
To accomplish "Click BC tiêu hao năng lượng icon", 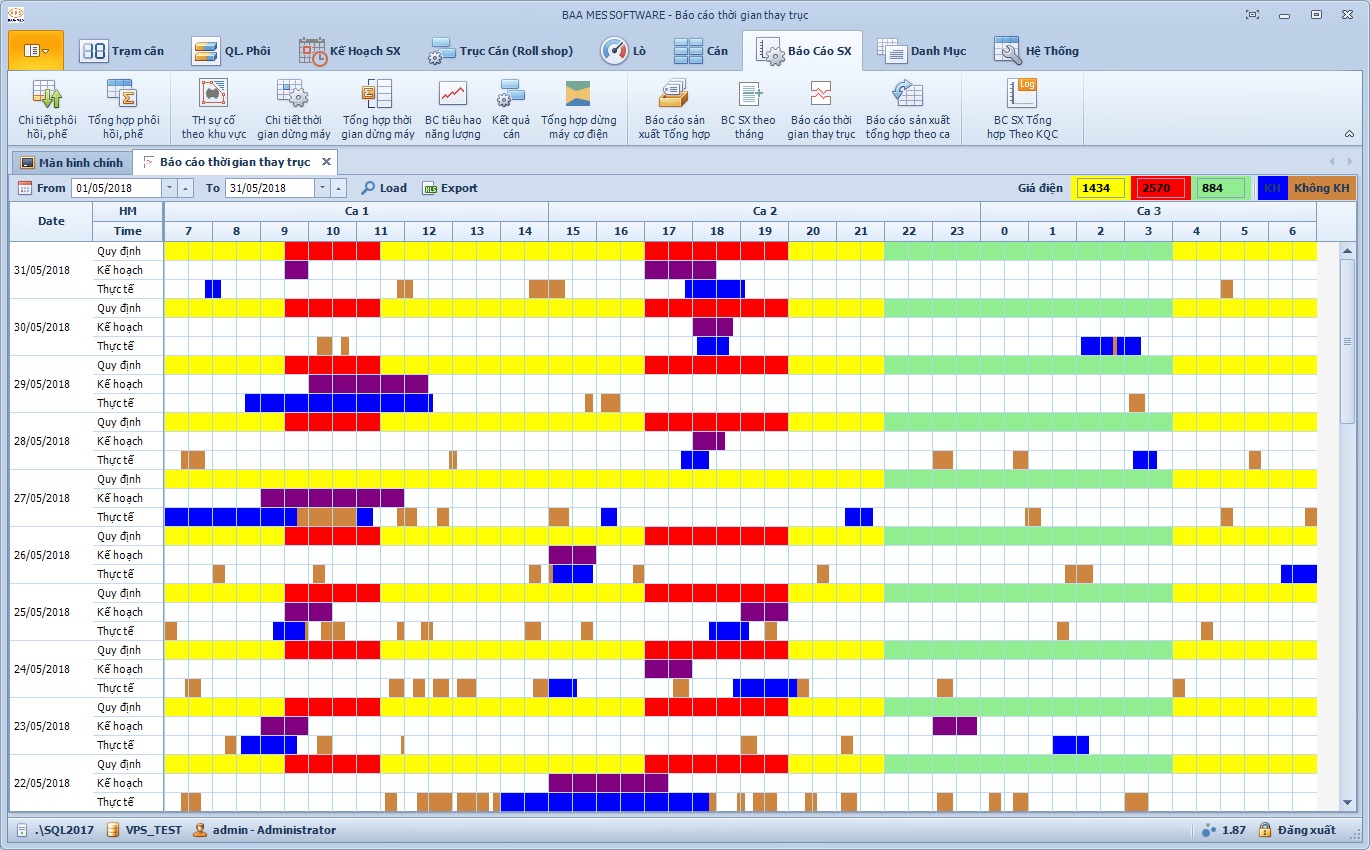I will click(x=452, y=110).
